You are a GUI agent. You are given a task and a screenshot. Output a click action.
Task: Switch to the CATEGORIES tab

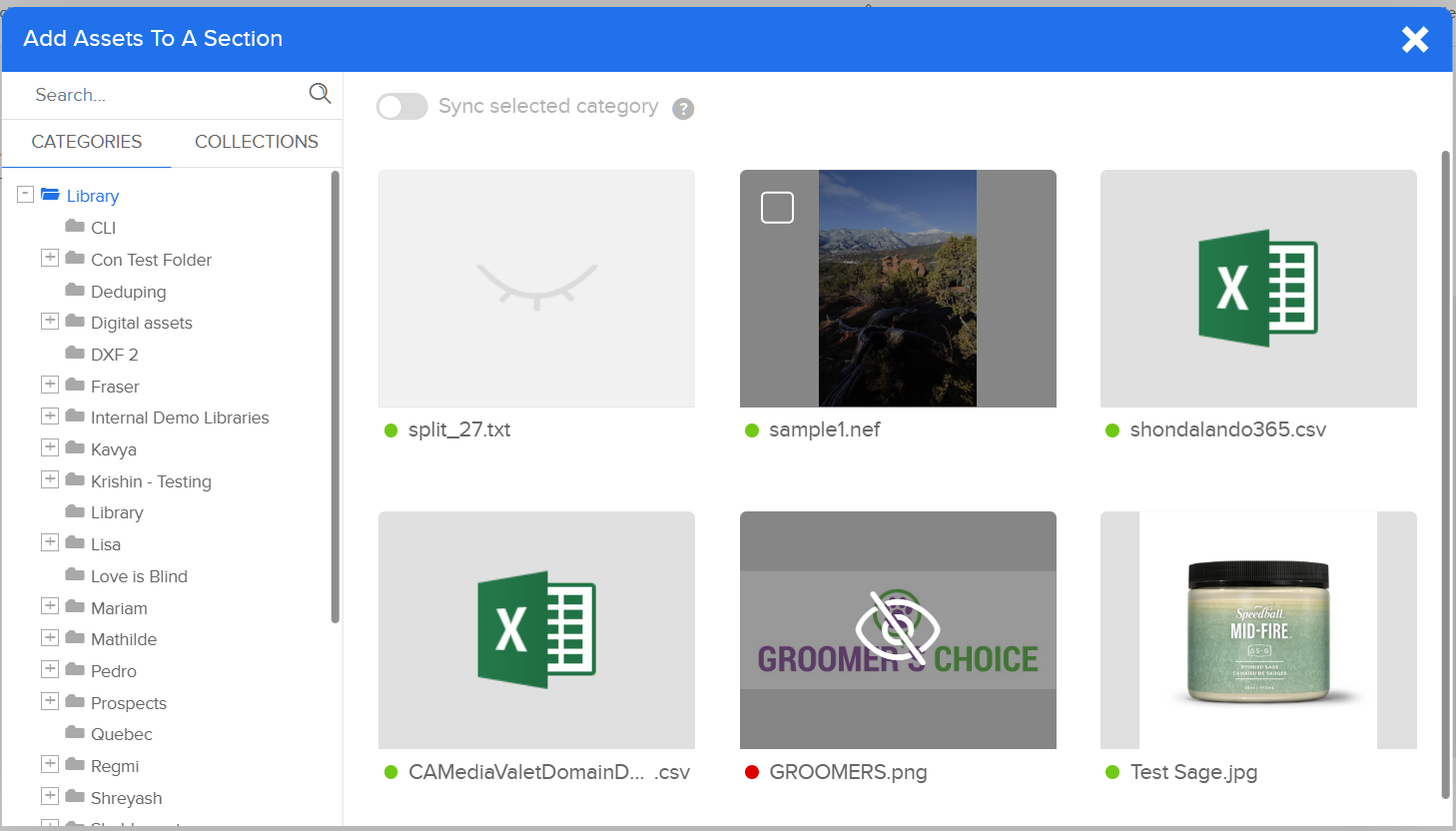click(x=87, y=142)
